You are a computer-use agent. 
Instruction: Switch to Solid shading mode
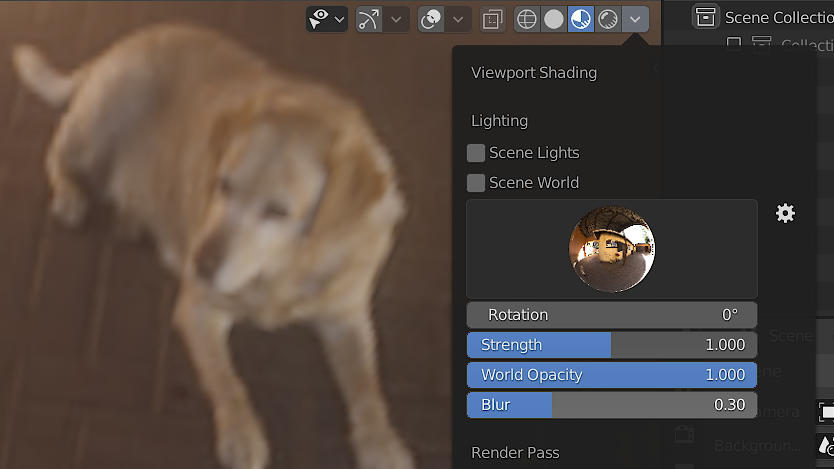(x=554, y=20)
